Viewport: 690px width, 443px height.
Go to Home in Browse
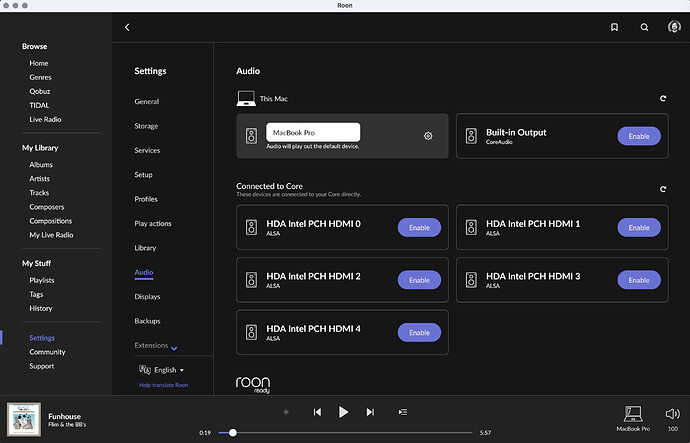(x=39, y=63)
